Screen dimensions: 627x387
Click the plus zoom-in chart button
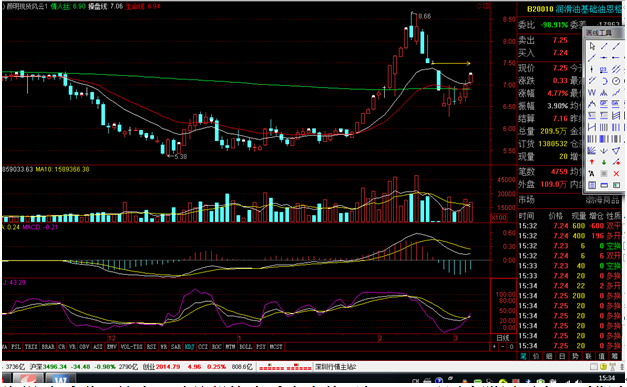[495, 347]
